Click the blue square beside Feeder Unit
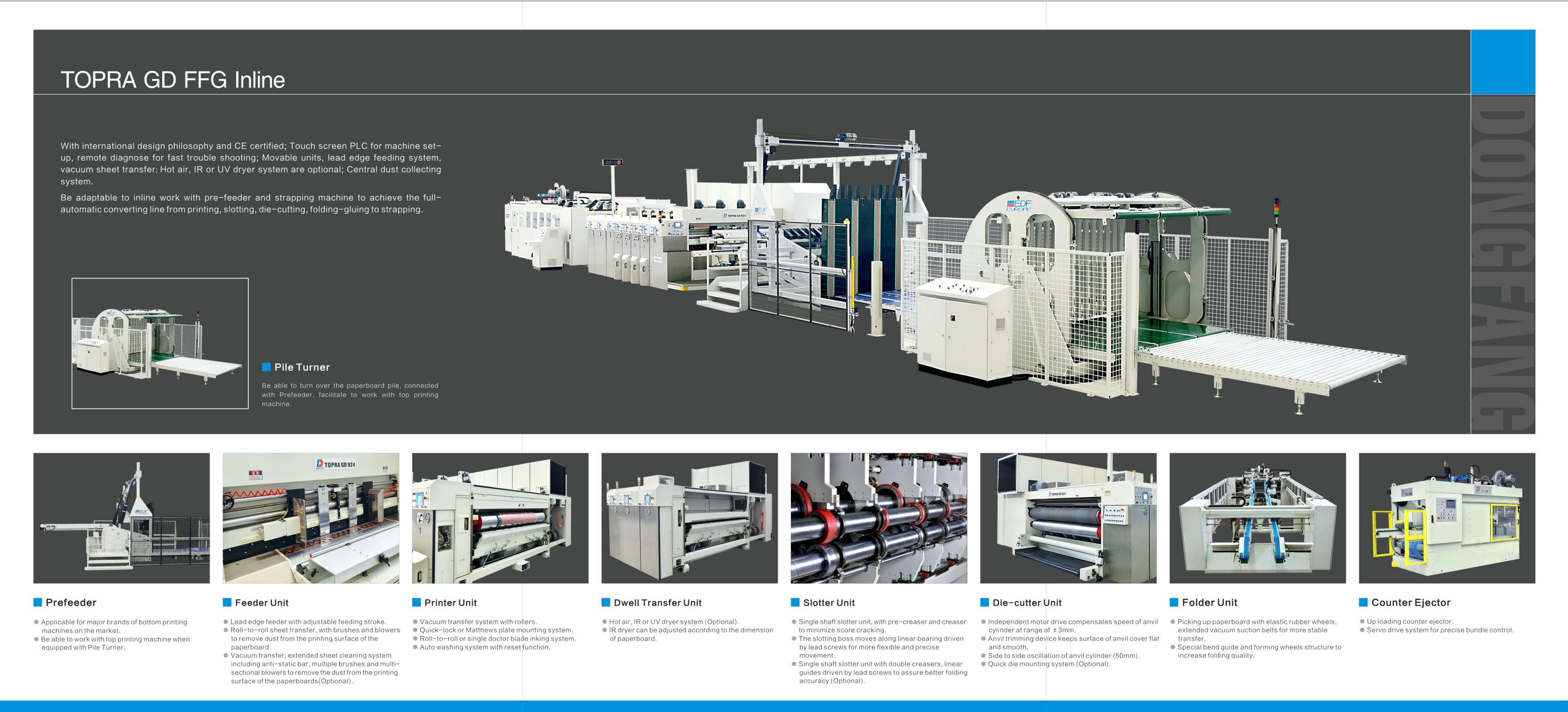The image size is (1568, 712). pos(227,602)
